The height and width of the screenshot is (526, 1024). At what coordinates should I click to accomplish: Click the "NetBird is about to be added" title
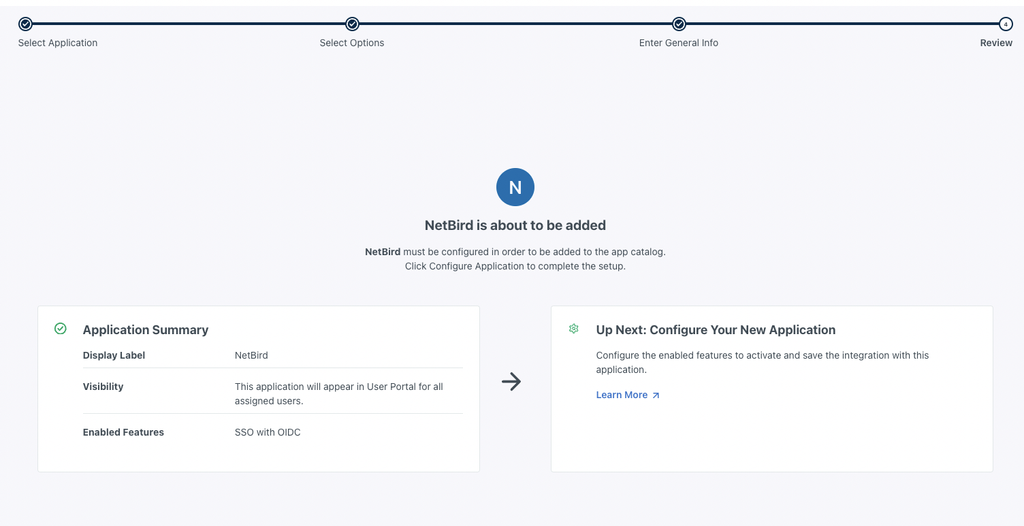[515, 225]
